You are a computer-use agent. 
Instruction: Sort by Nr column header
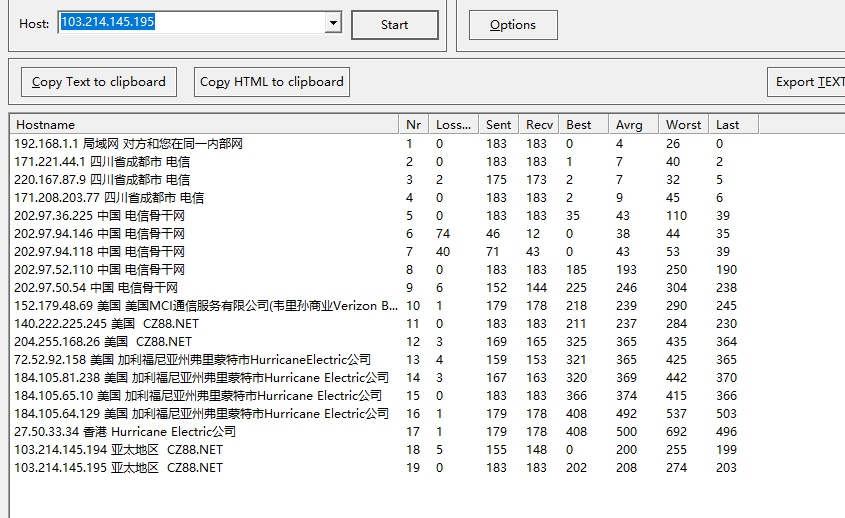pyautogui.click(x=414, y=125)
